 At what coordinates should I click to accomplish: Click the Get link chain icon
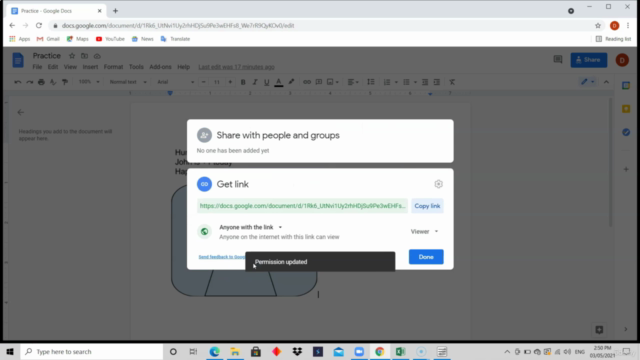204,184
